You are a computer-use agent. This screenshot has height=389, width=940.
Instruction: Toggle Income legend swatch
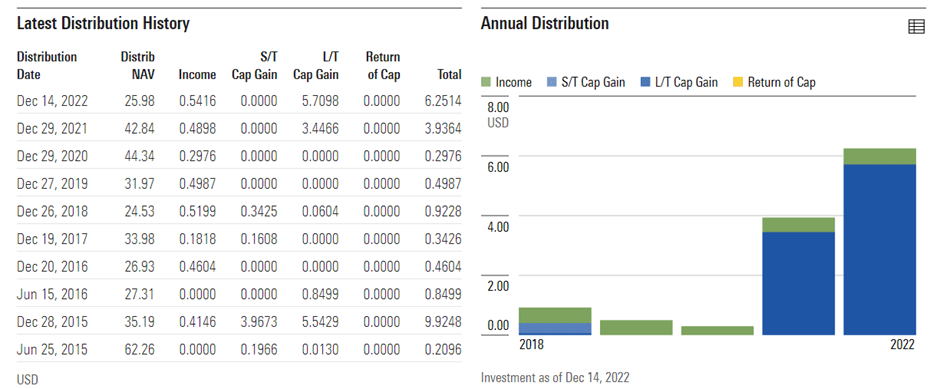(486, 82)
